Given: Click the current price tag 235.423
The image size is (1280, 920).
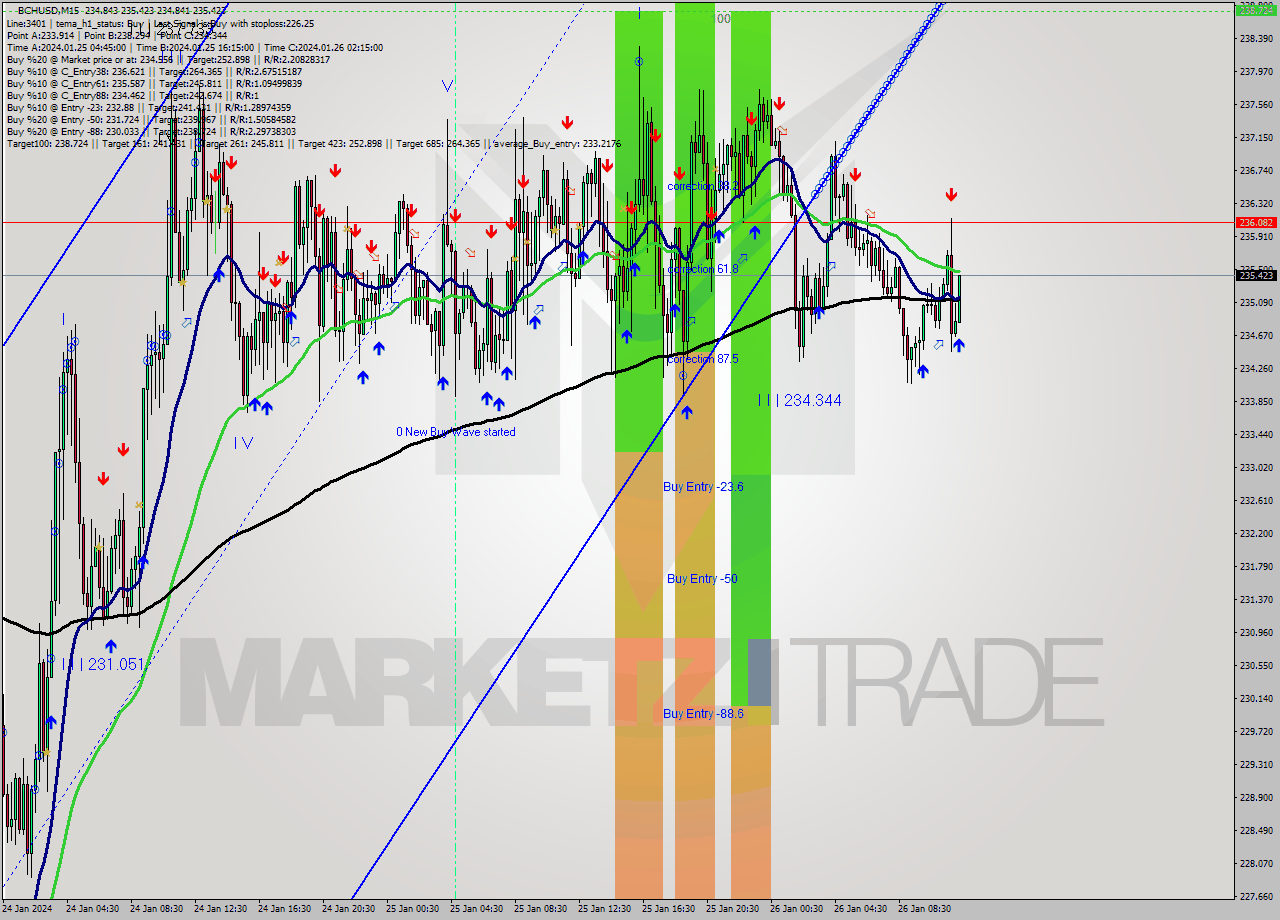Looking at the screenshot, I should tap(1256, 275).
